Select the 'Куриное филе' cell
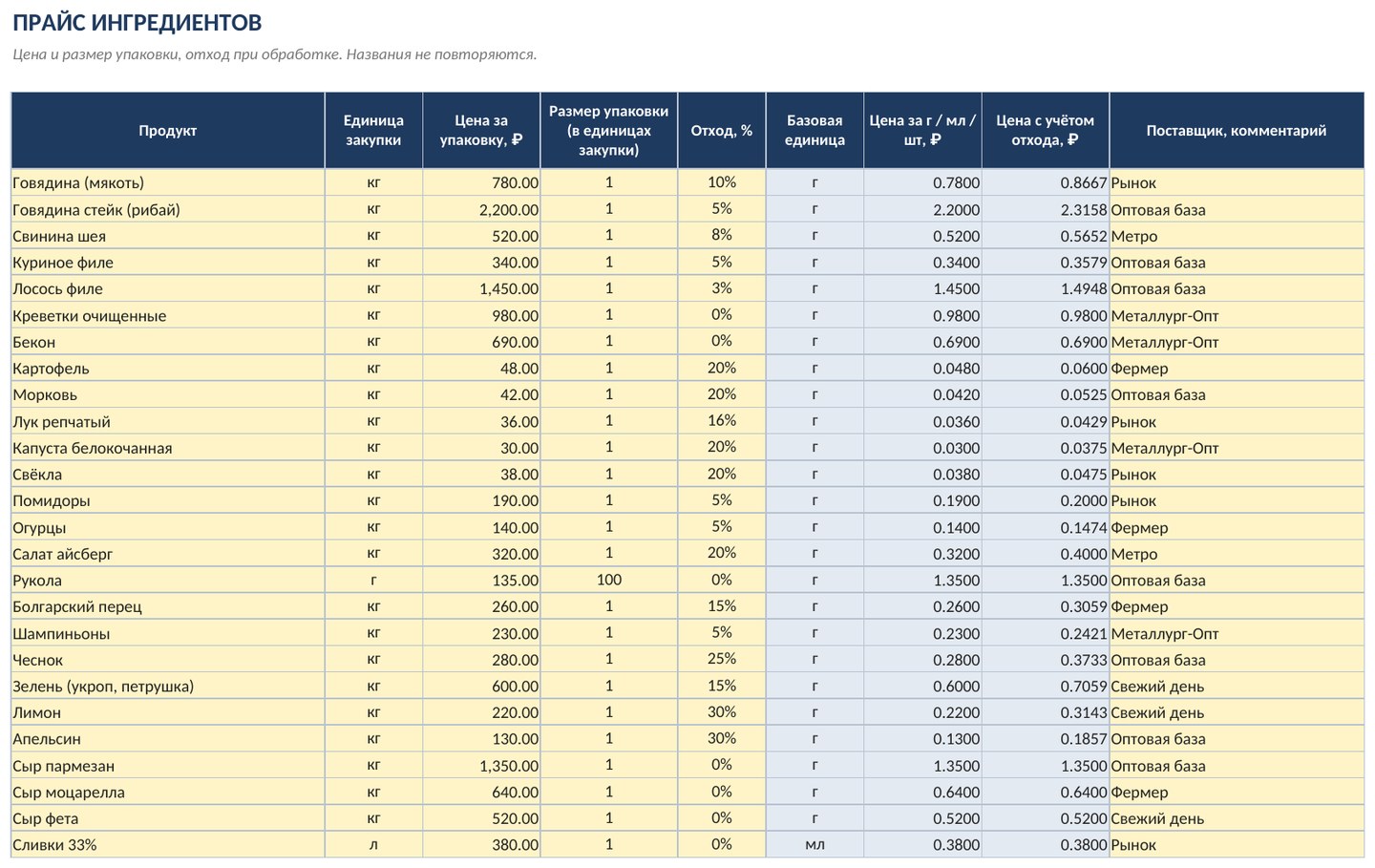 coord(168,263)
